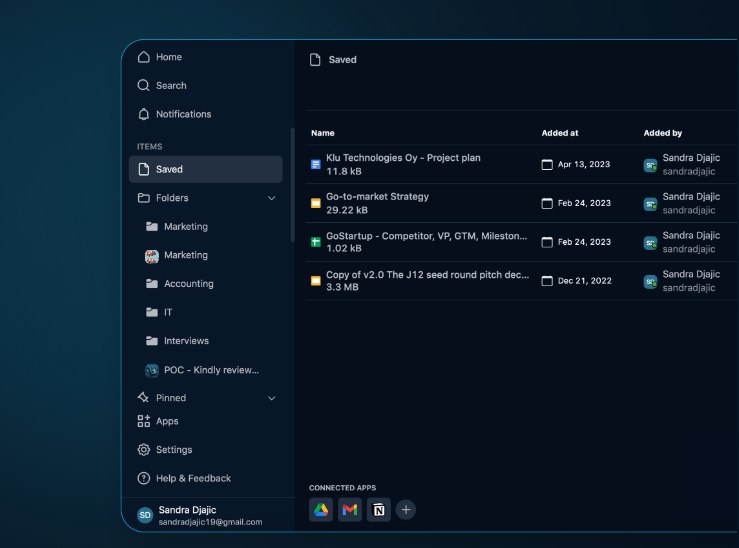Screen dimensions: 739x548
Task: Open the Gmail connected app icon
Action: click(x=350, y=510)
